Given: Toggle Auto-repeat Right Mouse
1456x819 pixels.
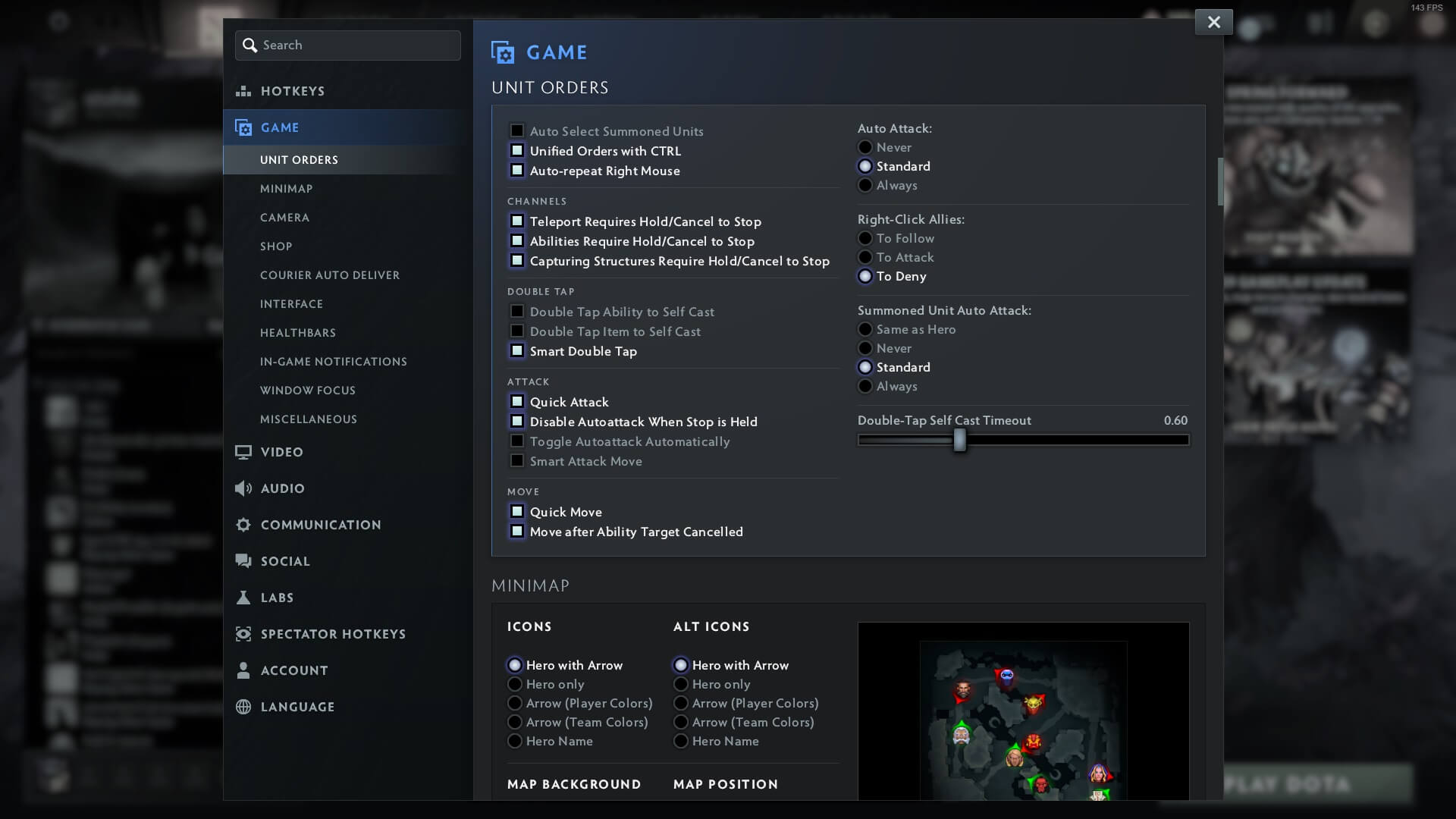Looking at the screenshot, I should (x=517, y=170).
